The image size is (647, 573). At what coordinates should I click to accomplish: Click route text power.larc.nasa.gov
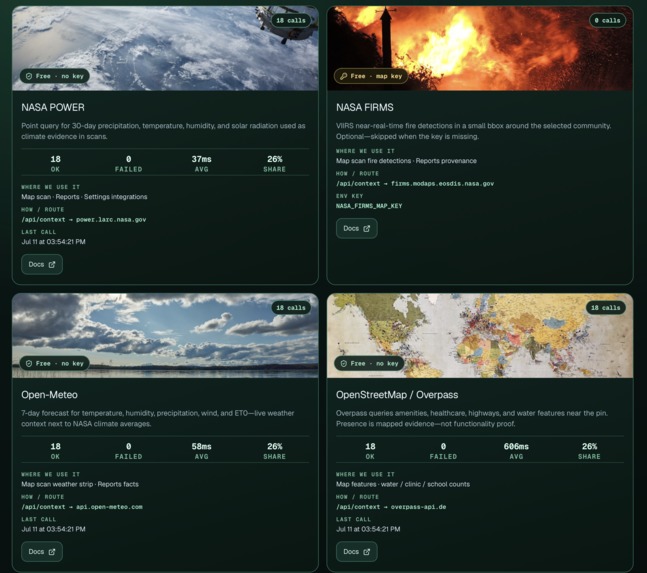(x=111, y=219)
